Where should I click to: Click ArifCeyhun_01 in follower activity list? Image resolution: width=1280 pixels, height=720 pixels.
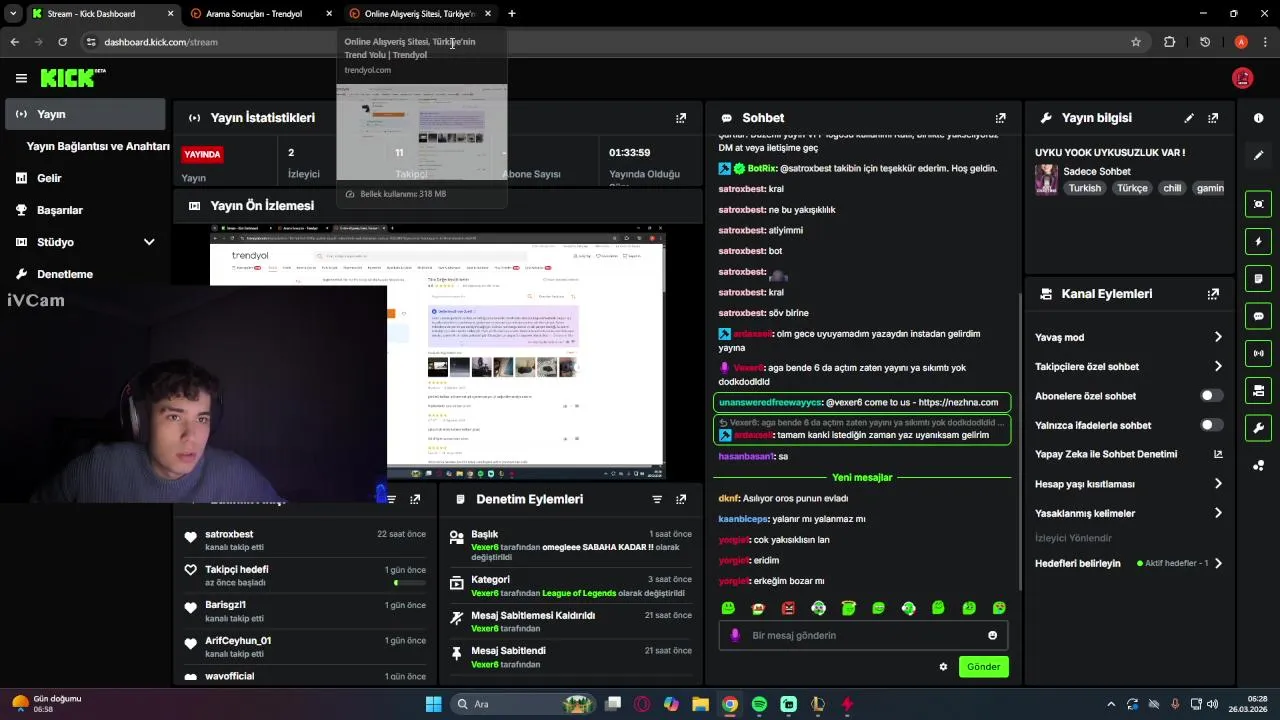coord(238,640)
